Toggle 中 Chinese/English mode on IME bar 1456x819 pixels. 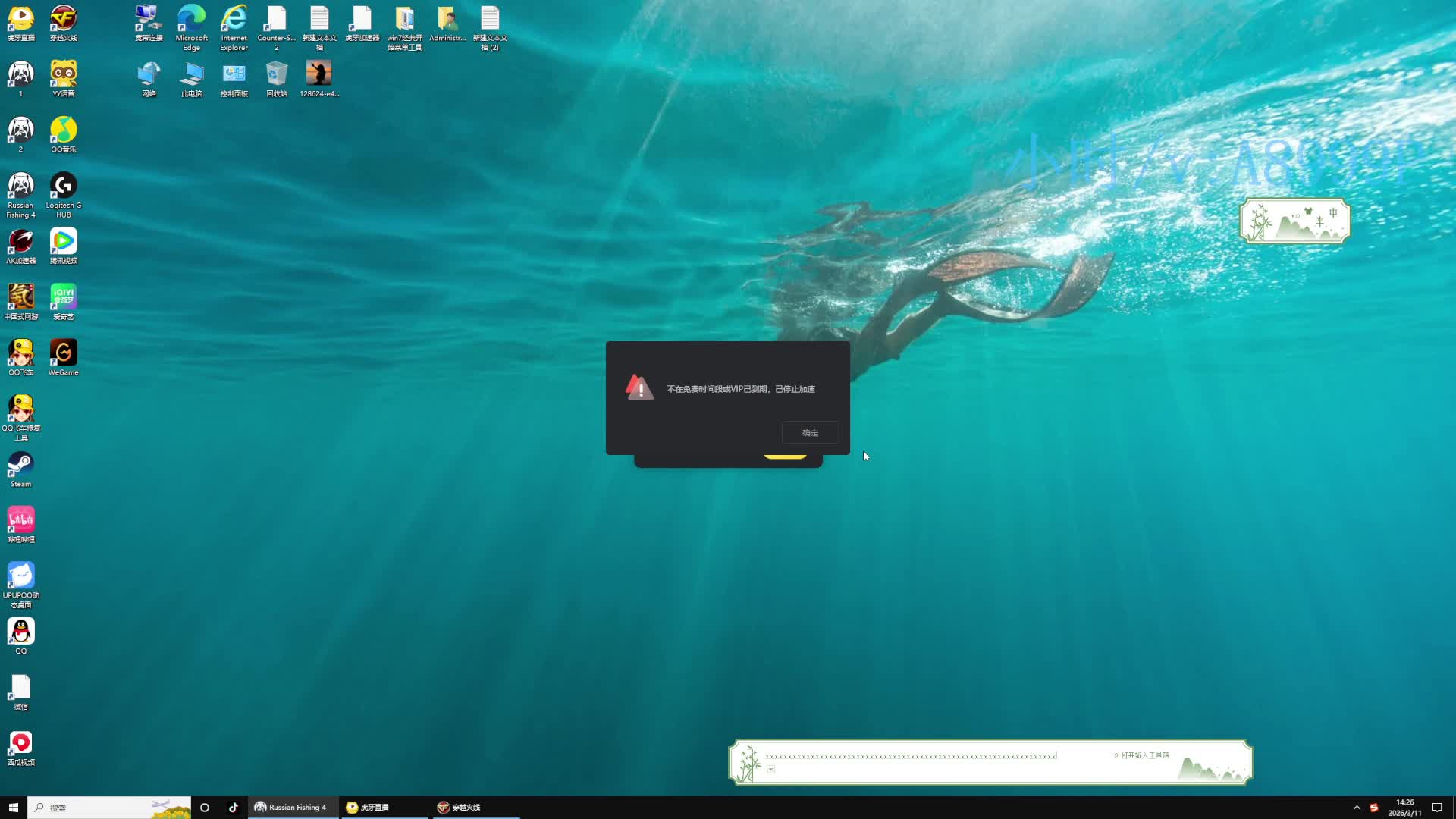click(x=1333, y=213)
